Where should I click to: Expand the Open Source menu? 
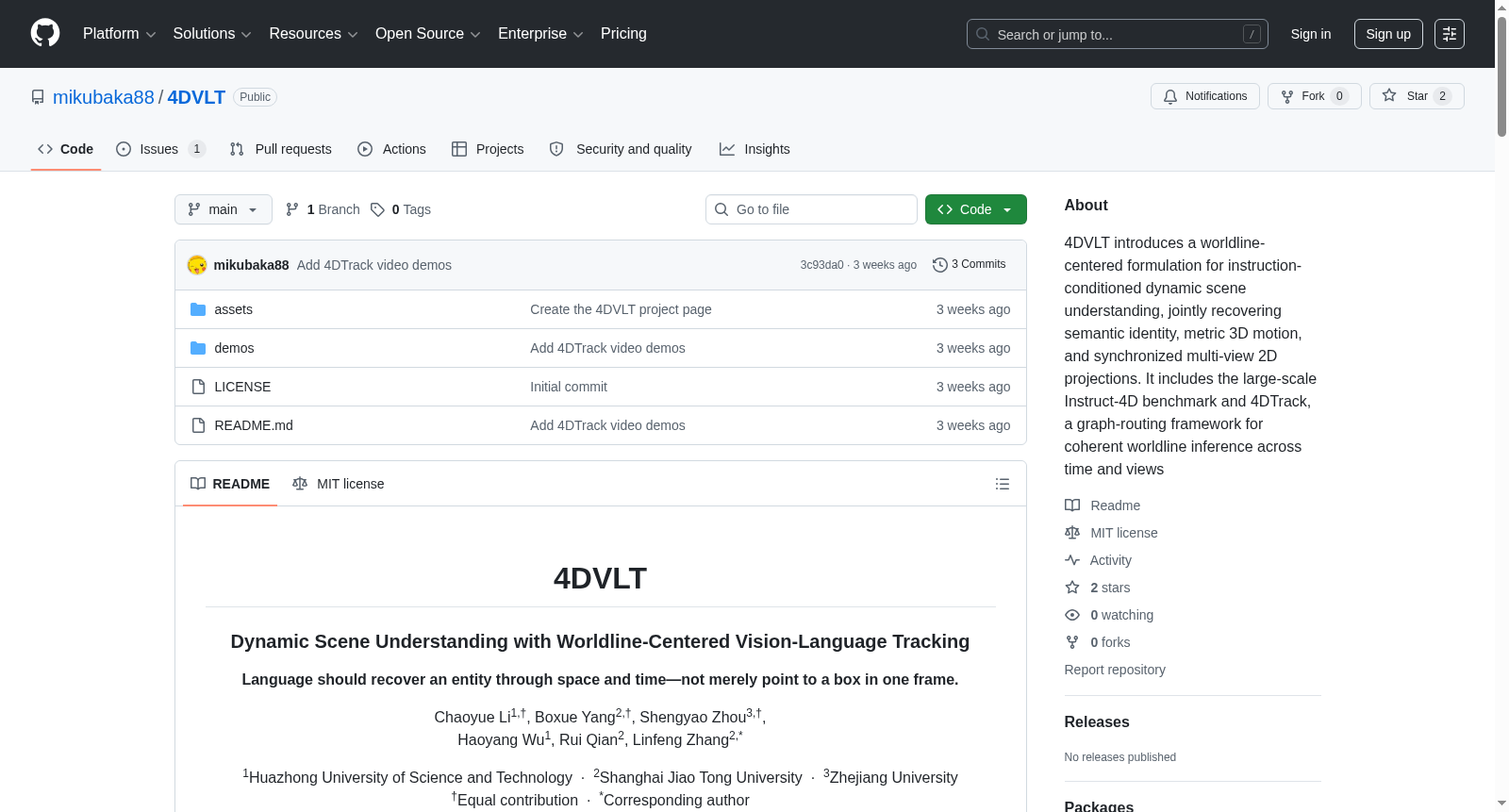click(427, 34)
